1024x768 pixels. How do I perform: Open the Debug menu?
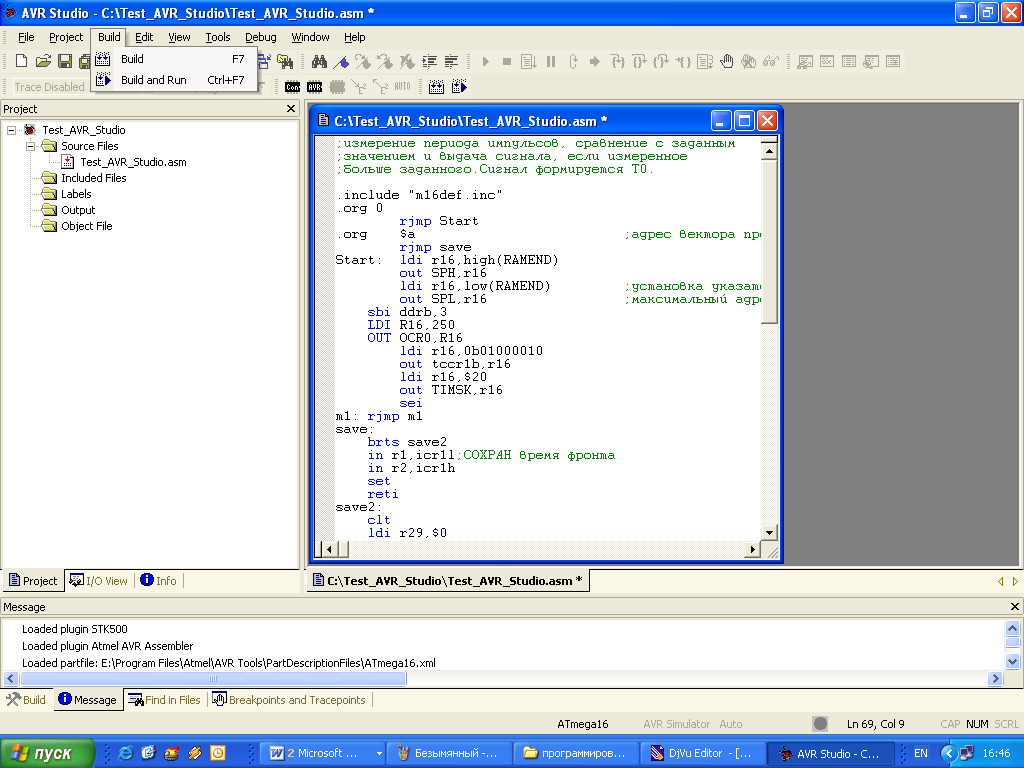point(261,37)
